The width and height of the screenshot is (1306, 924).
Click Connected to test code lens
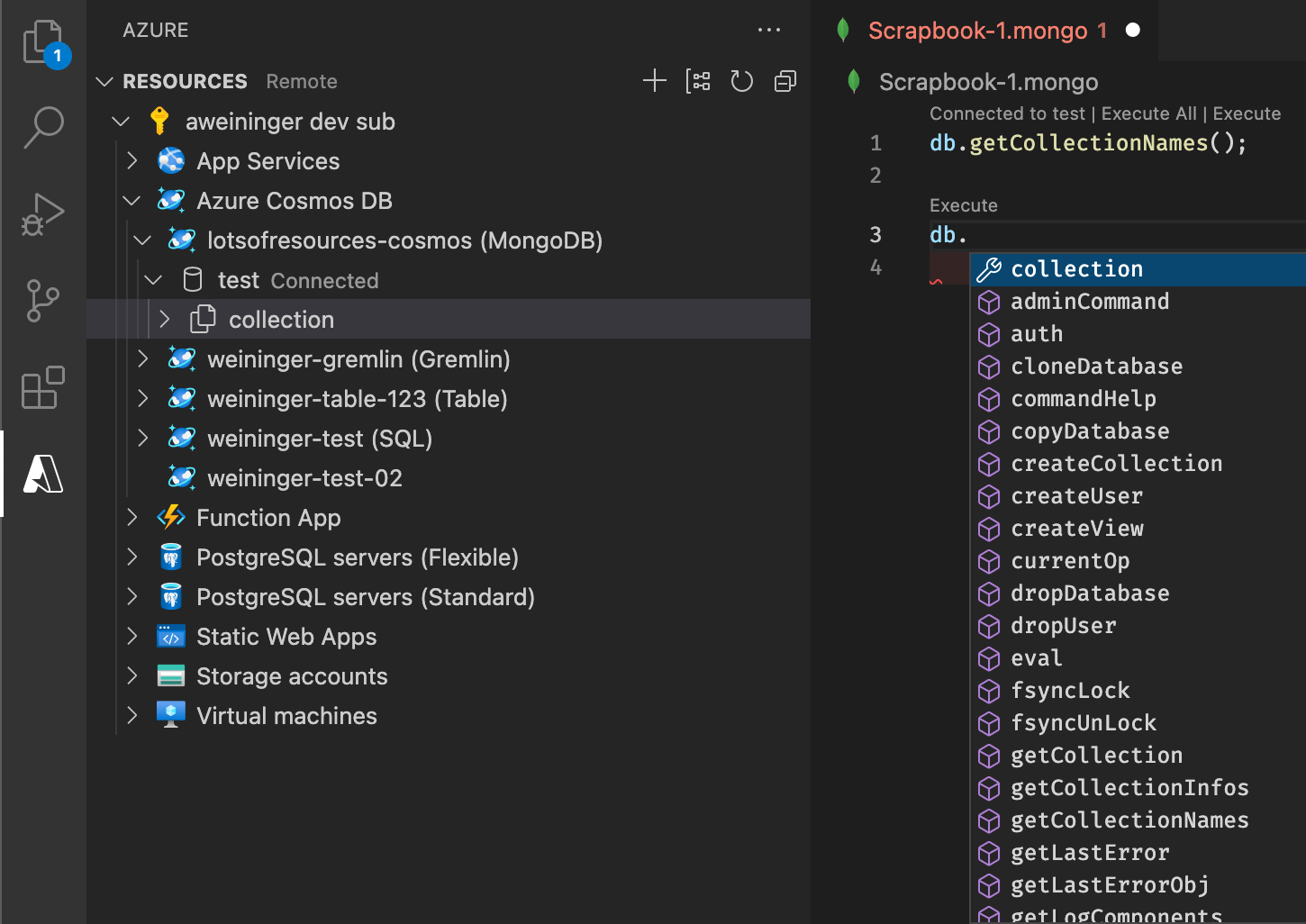(1007, 113)
